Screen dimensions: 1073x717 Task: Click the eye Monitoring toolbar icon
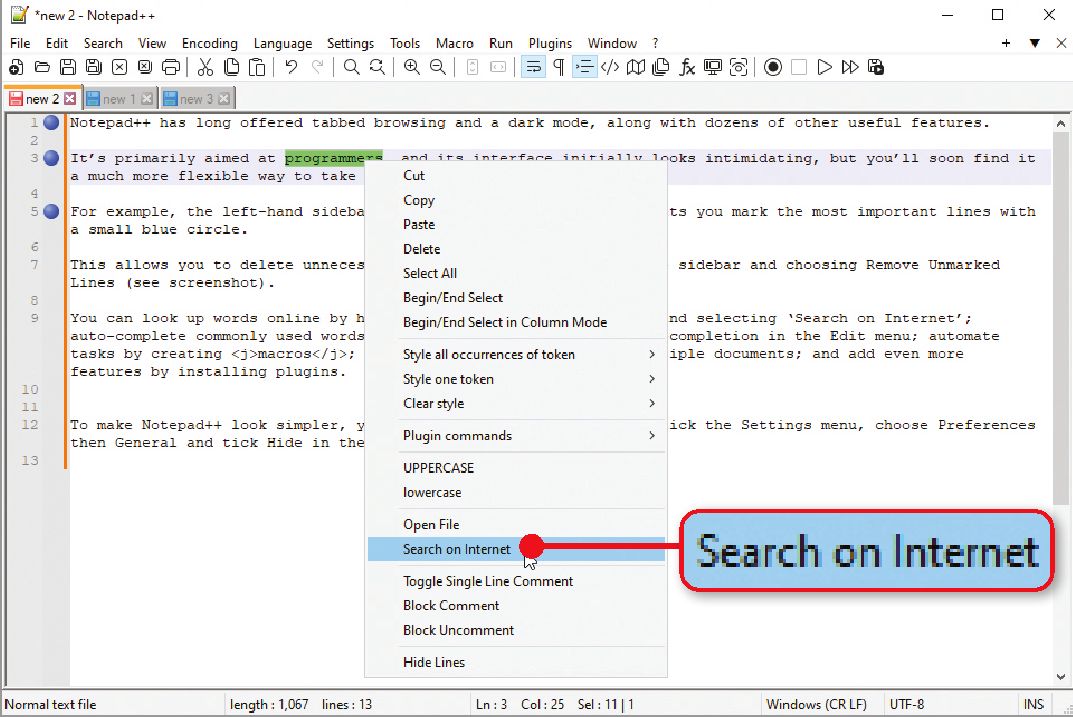pos(738,67)
